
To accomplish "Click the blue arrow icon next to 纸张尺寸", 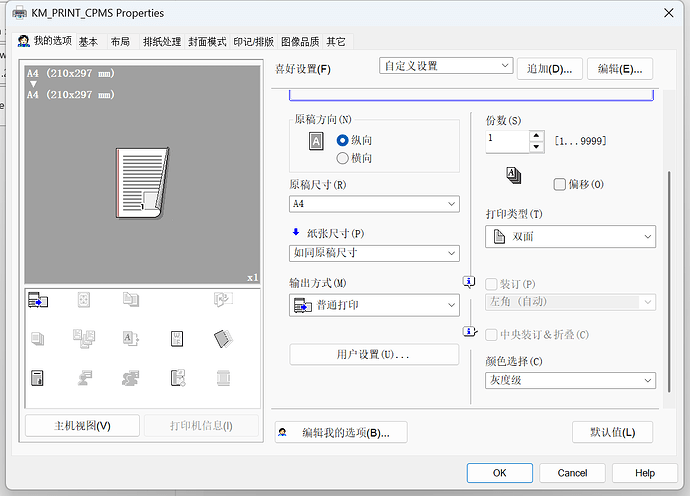I will [296, 232].
